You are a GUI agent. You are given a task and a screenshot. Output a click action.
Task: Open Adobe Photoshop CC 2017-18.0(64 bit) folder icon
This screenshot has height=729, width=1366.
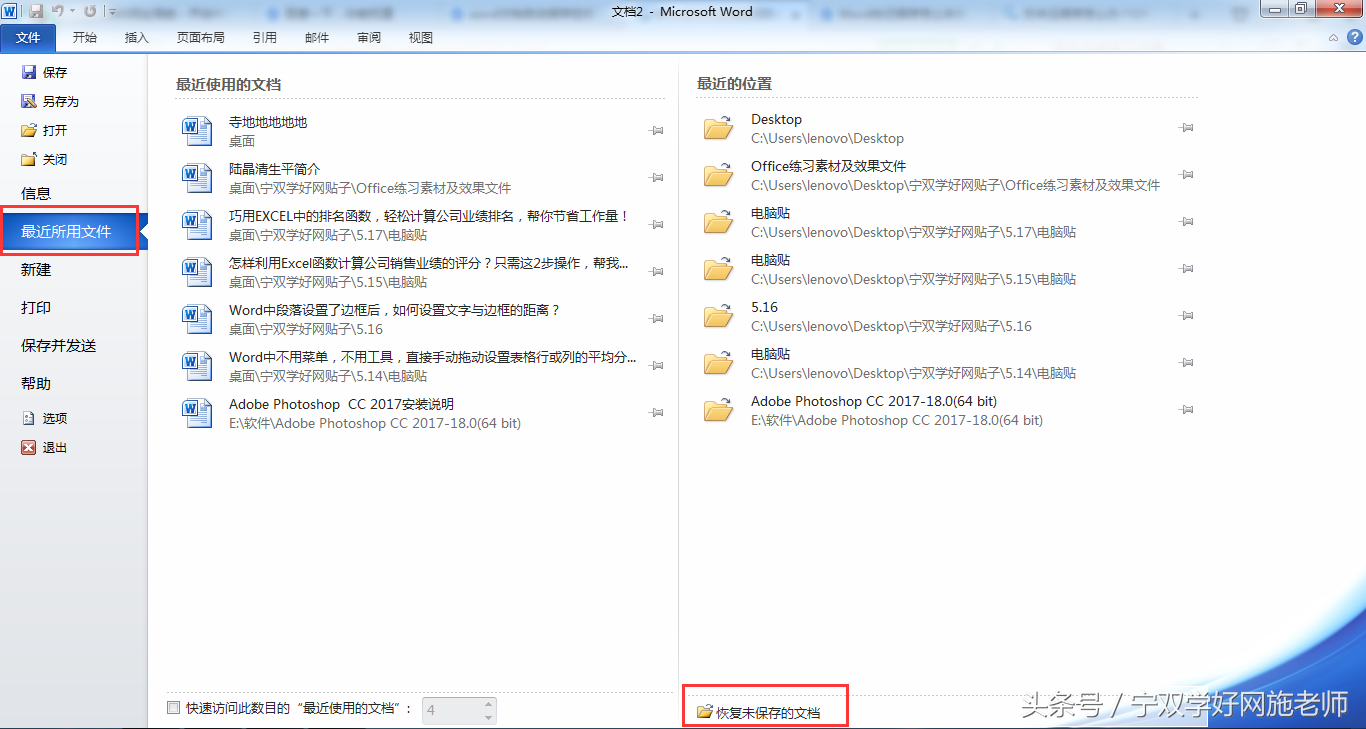click(x=718, y=410)
